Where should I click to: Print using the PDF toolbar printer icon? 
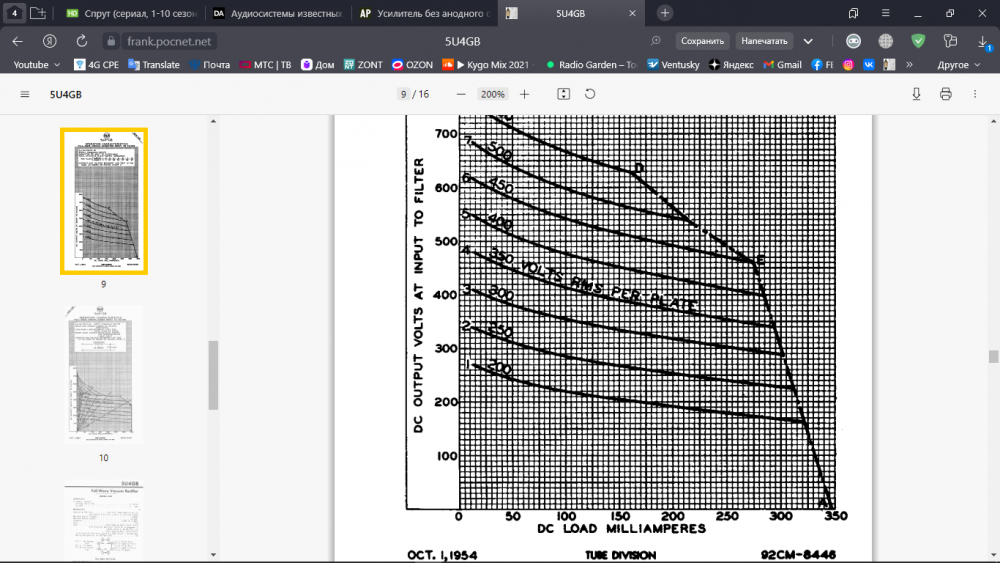(945, 94)
